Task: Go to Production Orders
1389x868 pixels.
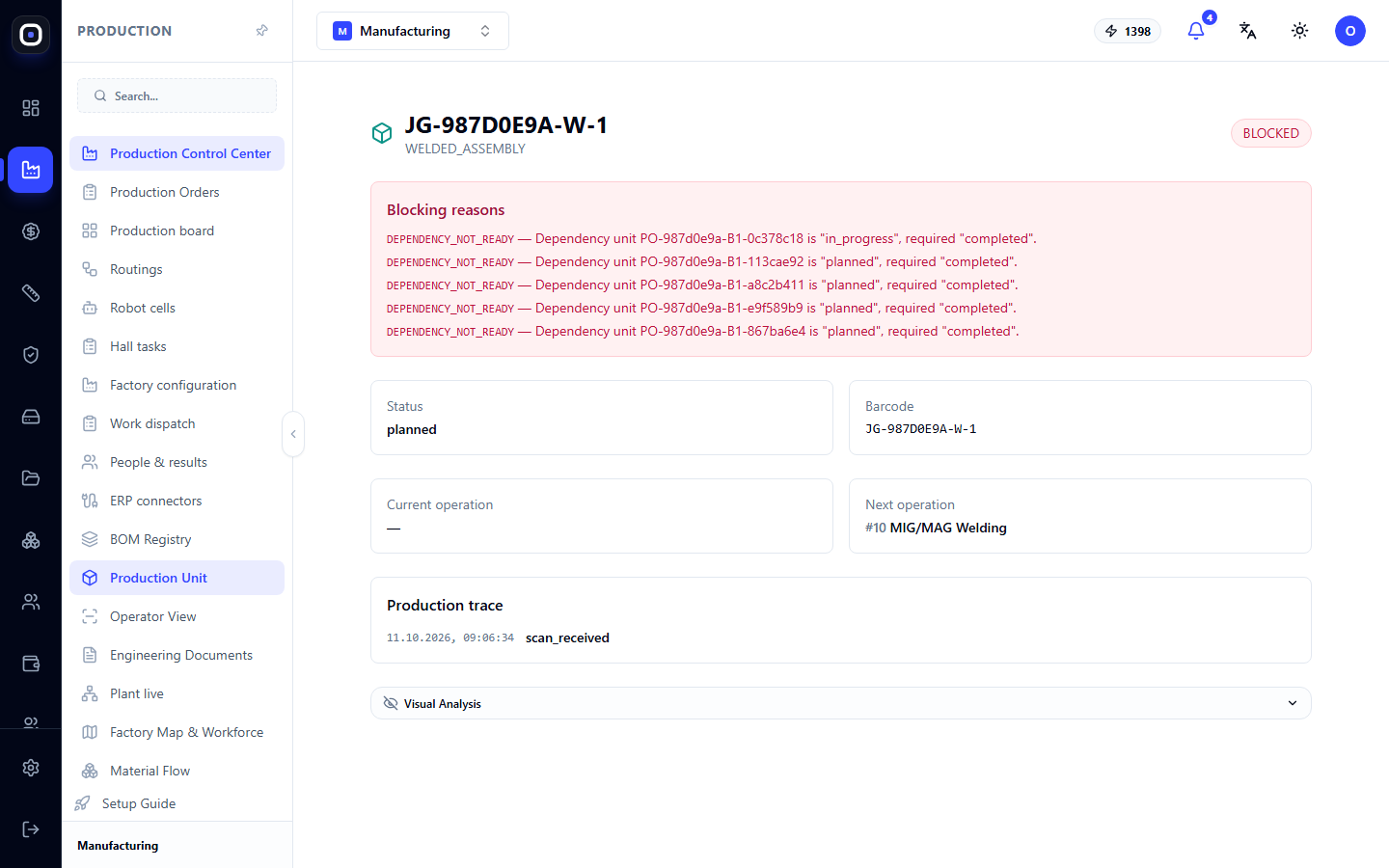Action: (x=177, y=192)
